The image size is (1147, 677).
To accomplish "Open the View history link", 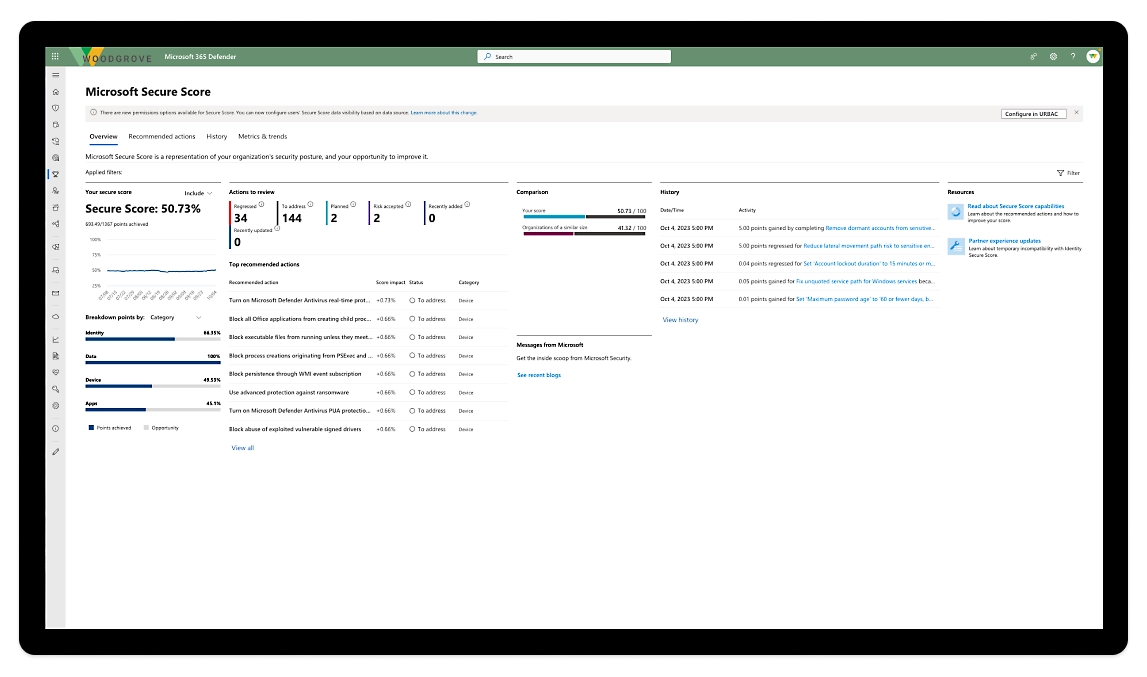I will click(x=680, y=320).
